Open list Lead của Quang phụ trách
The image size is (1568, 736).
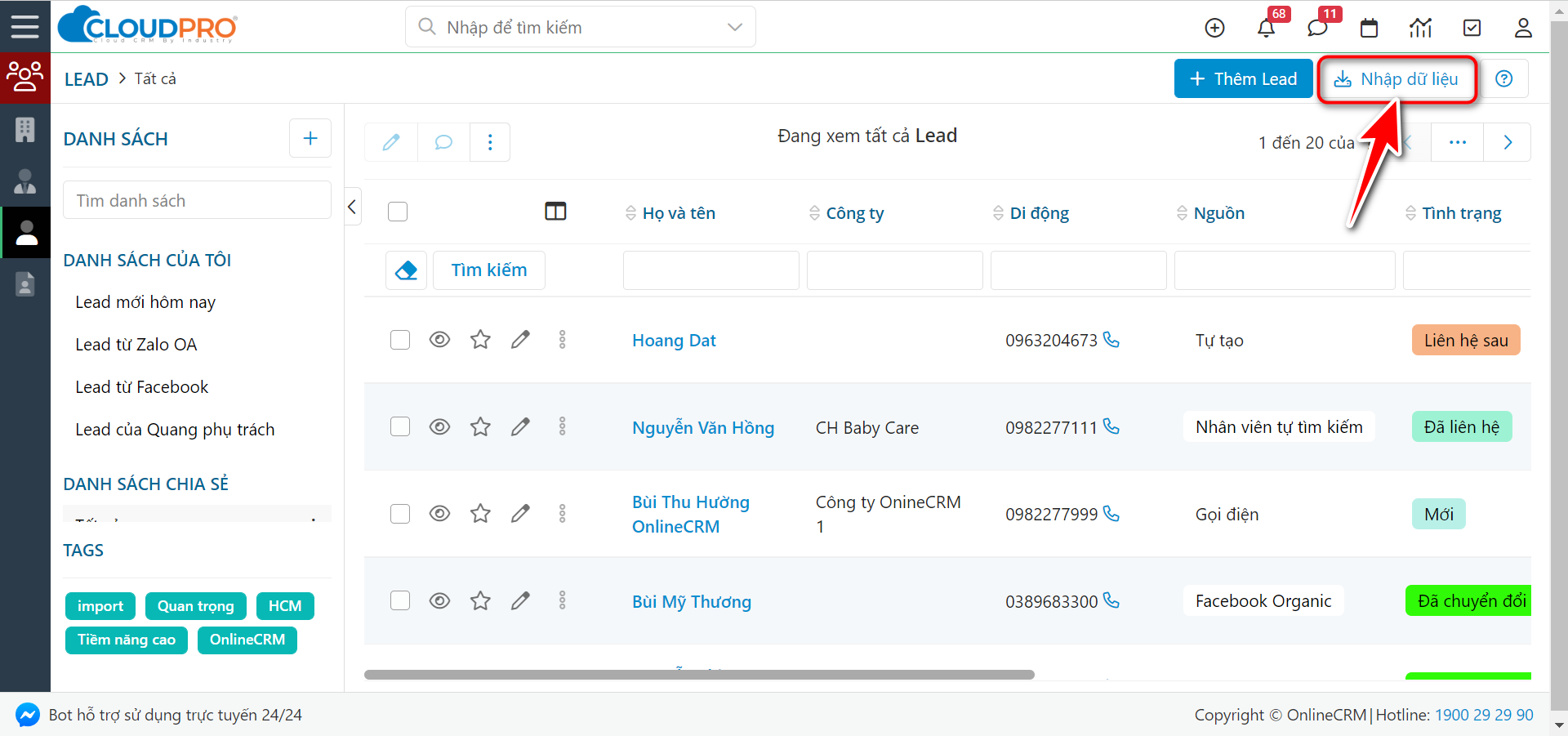175,430
